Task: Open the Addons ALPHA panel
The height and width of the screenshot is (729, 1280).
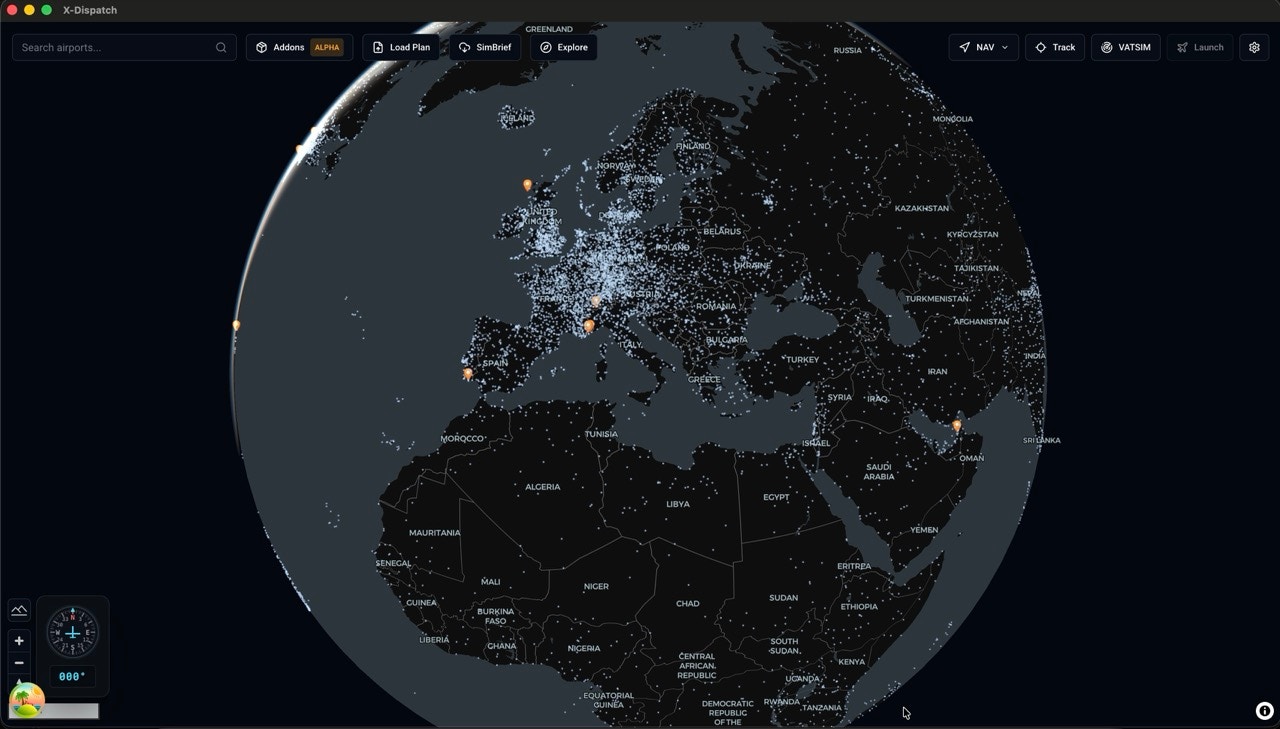Action: coord(299,47)
